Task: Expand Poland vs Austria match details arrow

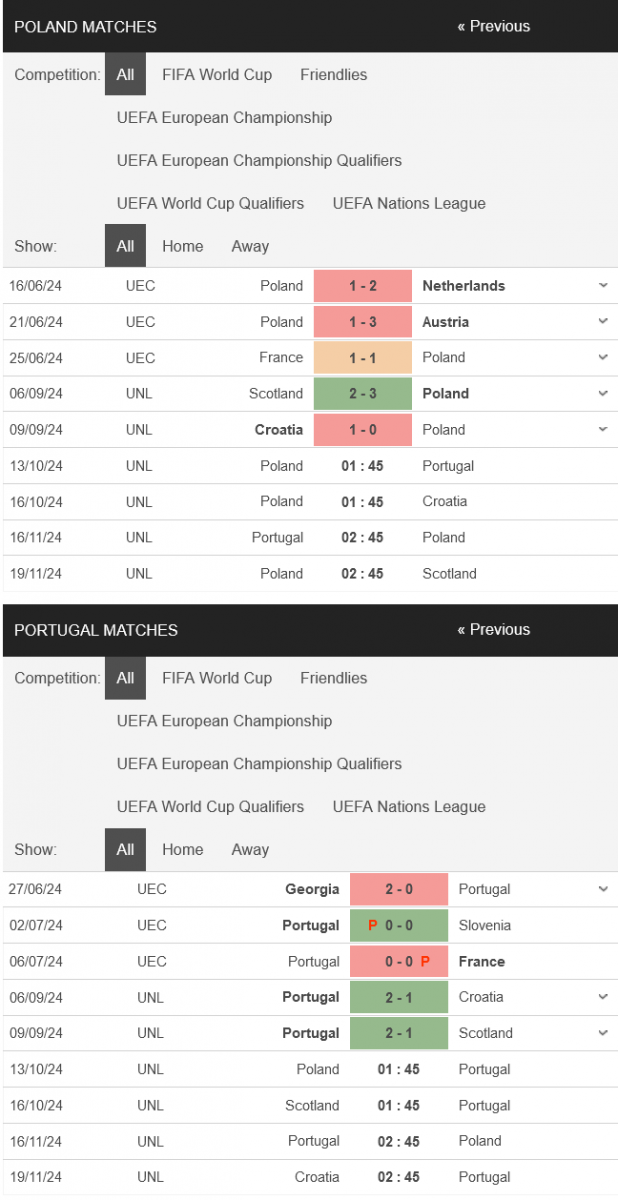Action: click(x=603, y=322)
